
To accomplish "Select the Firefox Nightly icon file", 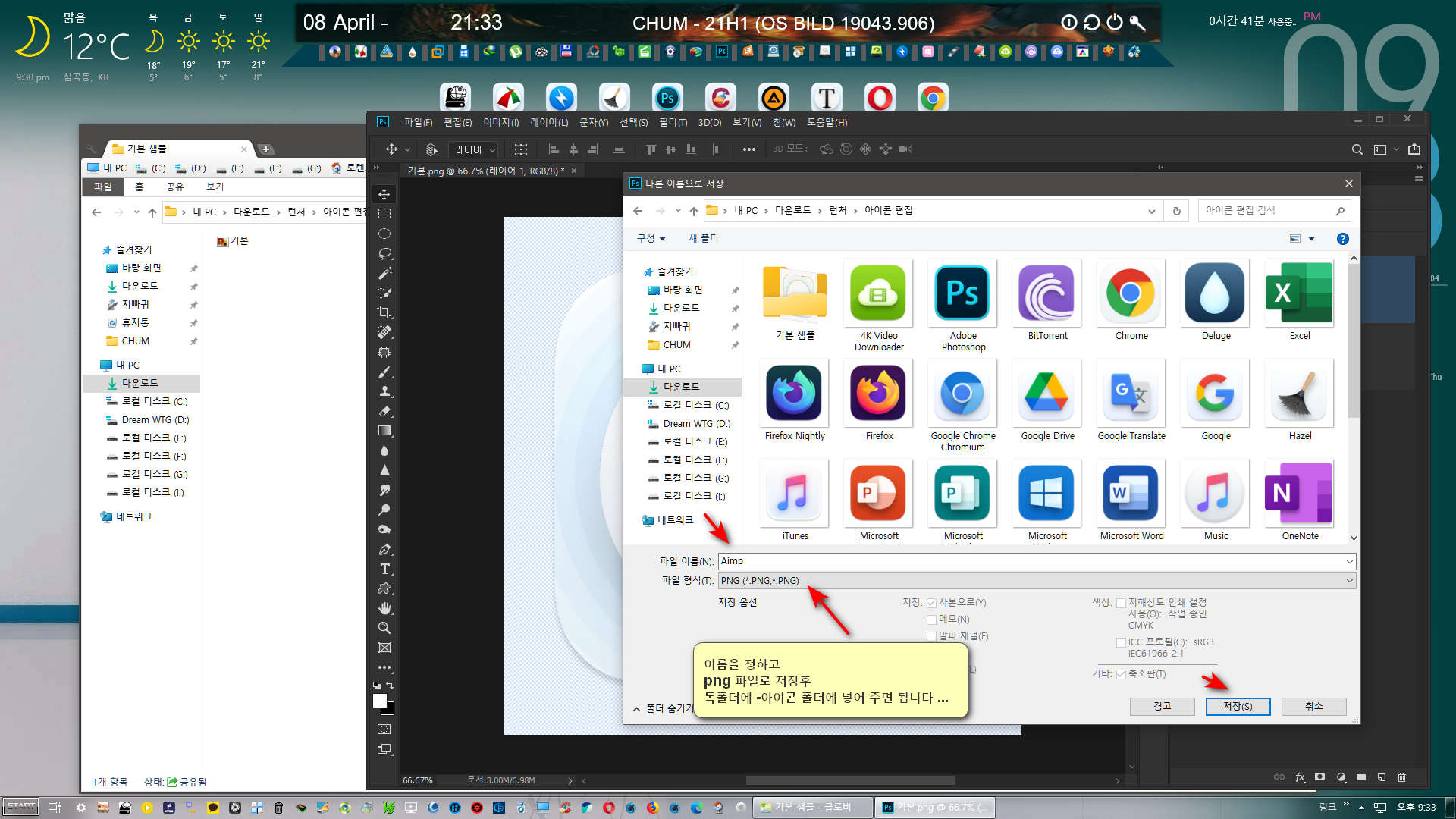I will 795,402.
